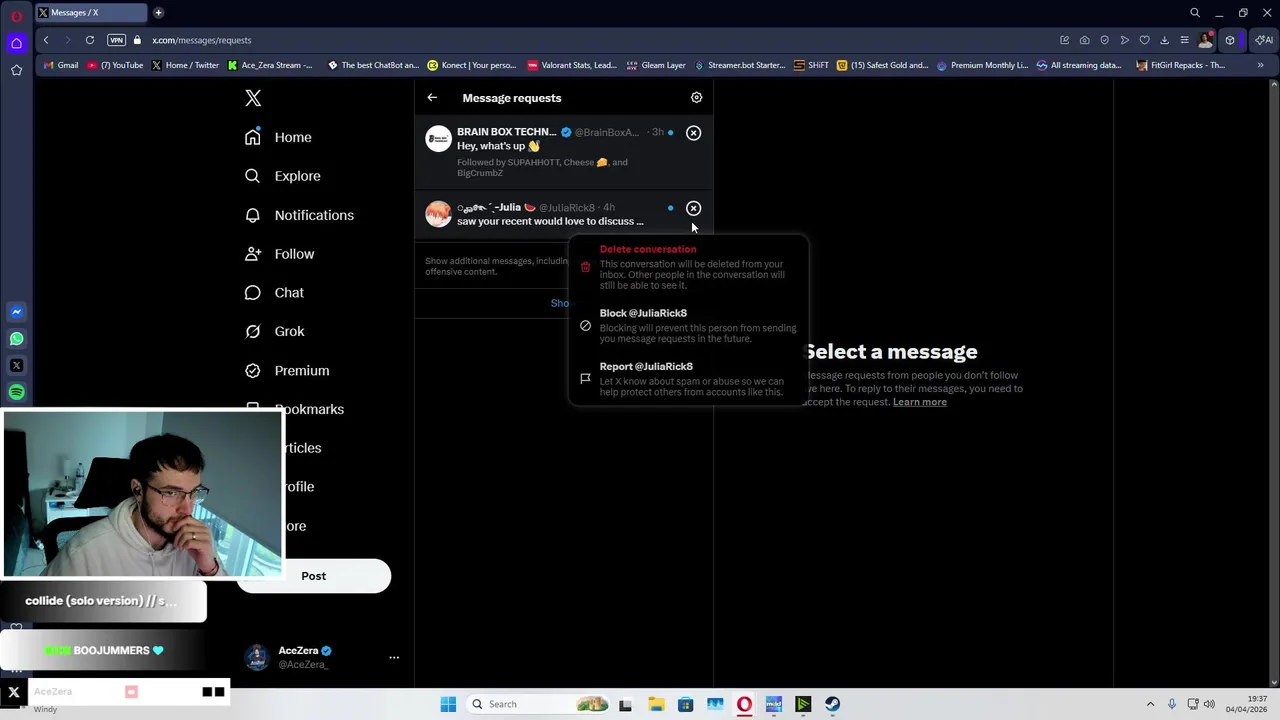Click the Home house icon in X sidebar
The image size is (1280, 720).
[x=253, y=137]
